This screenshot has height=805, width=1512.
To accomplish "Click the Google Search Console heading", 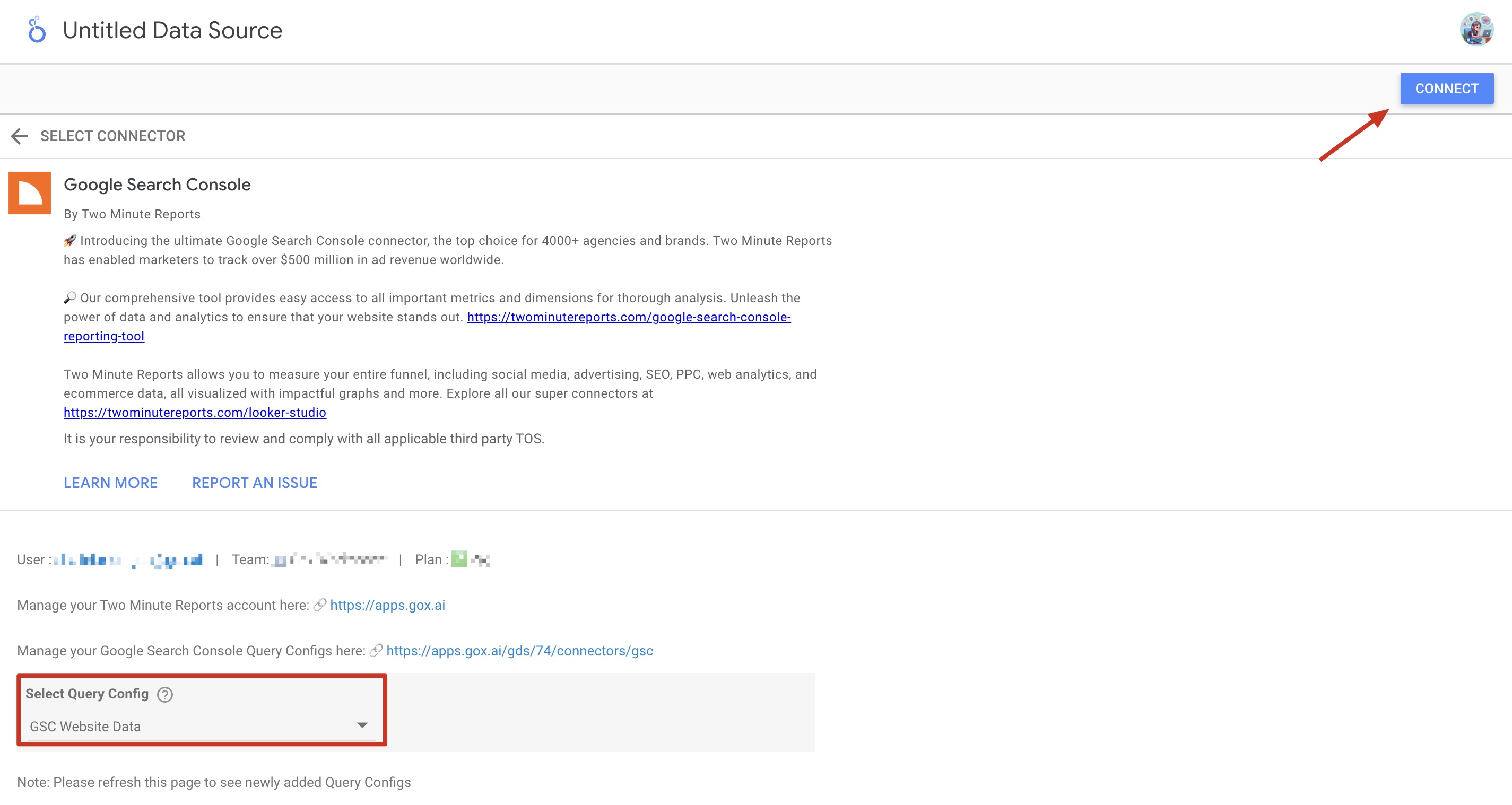I will point(158,185).
